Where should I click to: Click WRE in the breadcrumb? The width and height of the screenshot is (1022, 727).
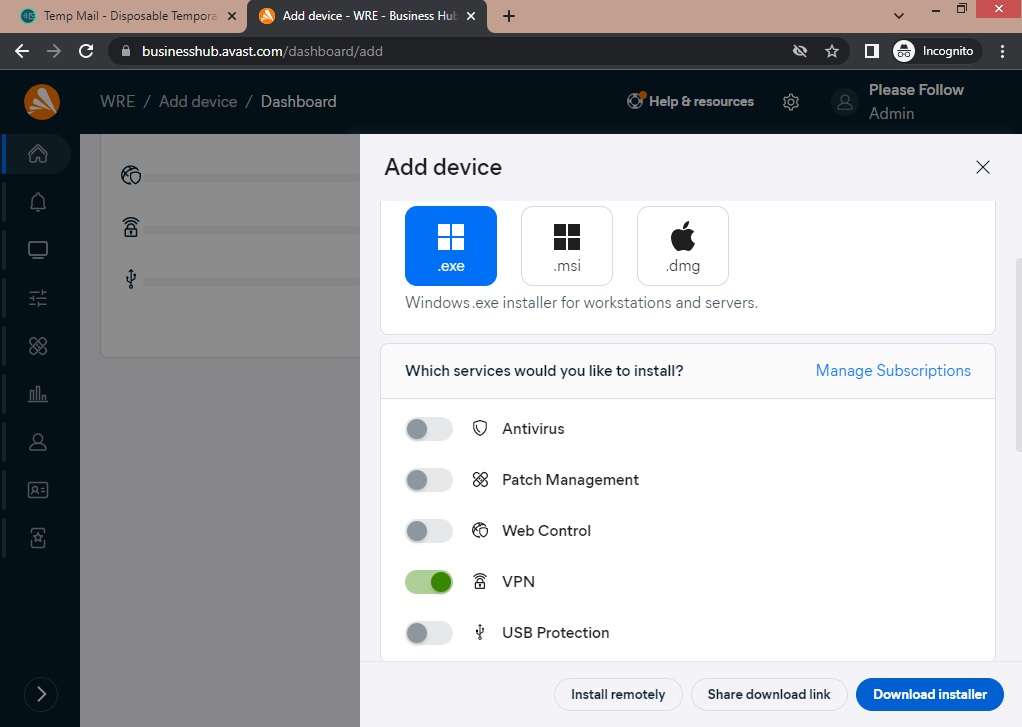pos(118,102)
